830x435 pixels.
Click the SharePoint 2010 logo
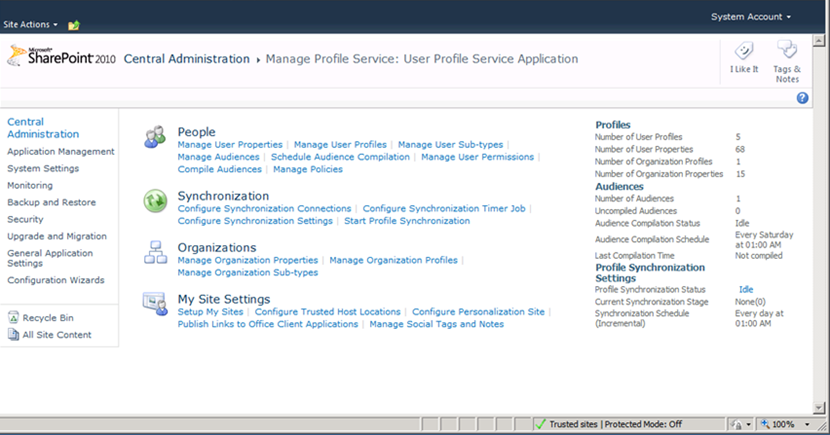(x=61, y=56)
